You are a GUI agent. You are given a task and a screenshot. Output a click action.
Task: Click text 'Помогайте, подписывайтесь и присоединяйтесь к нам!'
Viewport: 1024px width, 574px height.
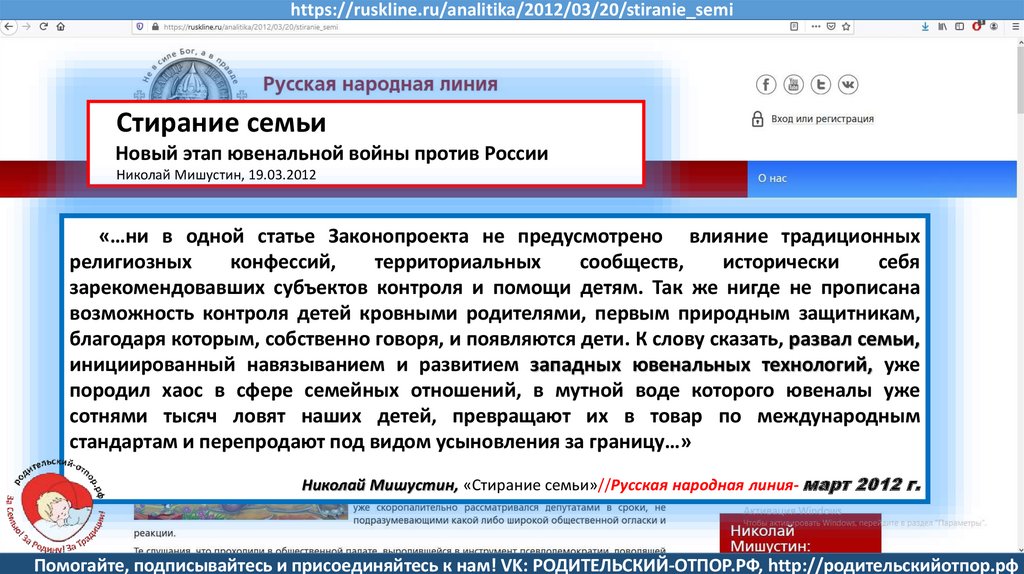(264, 565)
